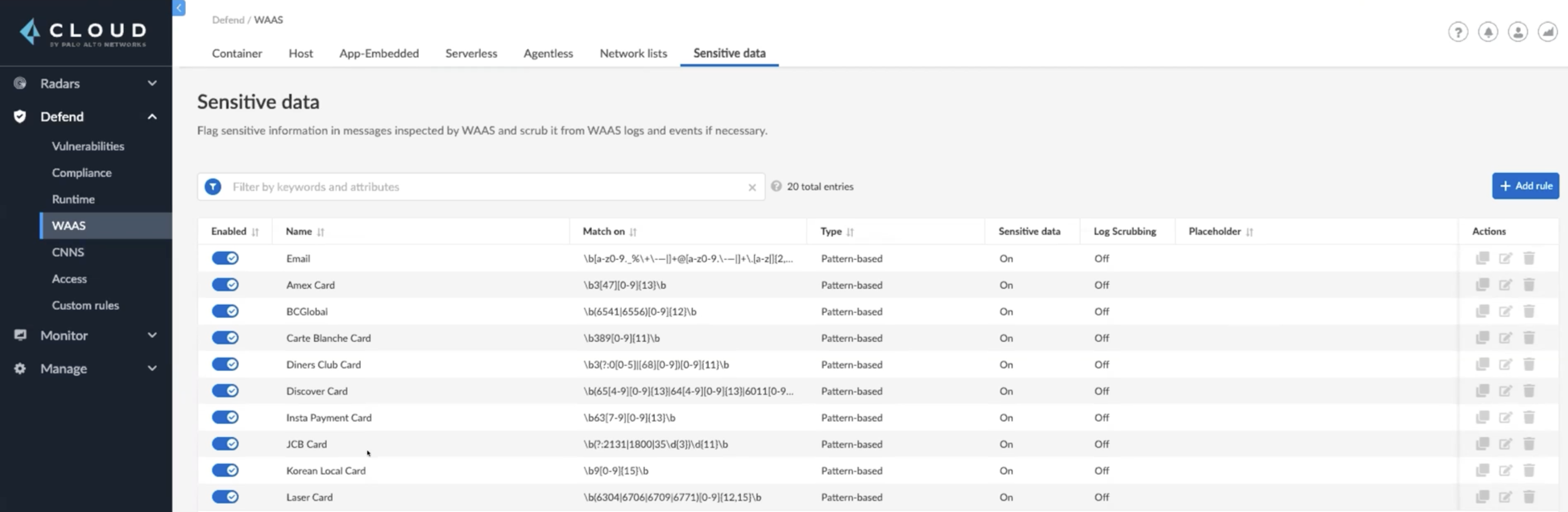
Task: Copy the BCGlobal rule
Action: 1482,311
